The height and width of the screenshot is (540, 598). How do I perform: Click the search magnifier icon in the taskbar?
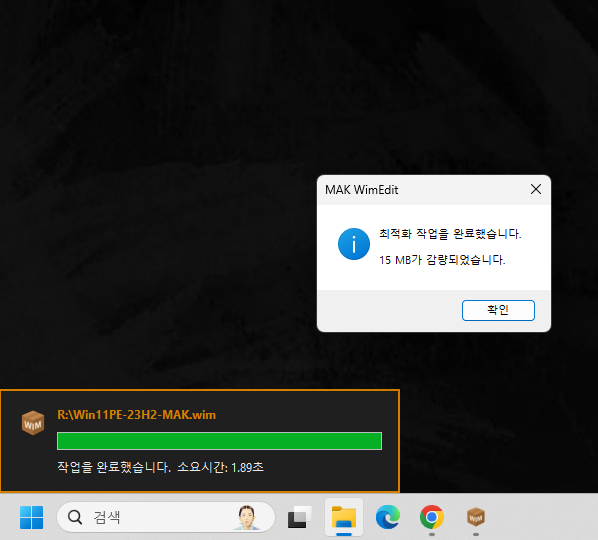pyautogui.click(x=75, y=518)
